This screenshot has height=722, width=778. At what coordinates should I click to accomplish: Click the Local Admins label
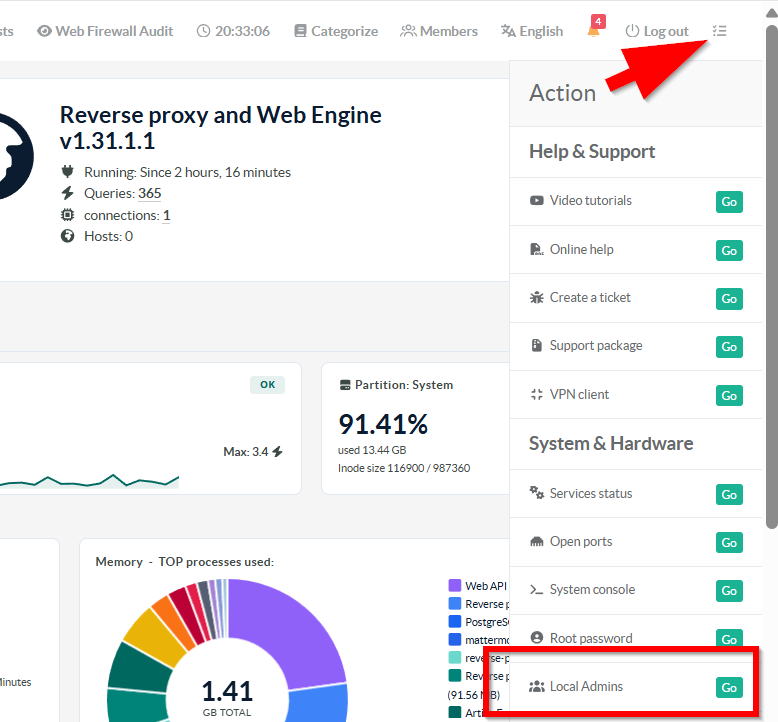[586, 686]
